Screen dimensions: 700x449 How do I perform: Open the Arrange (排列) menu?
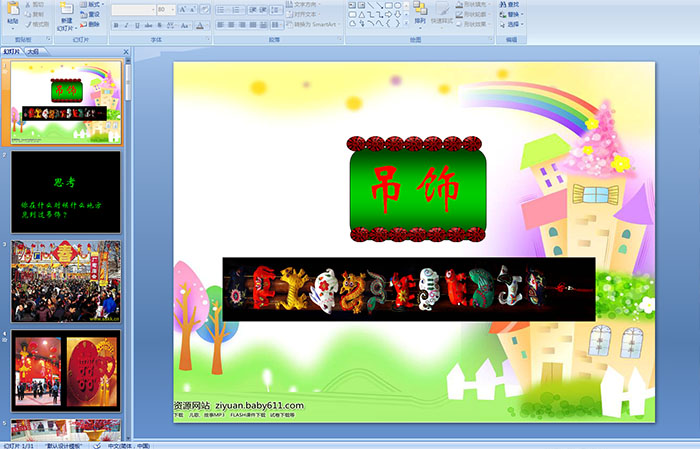(x=420, y=15)
